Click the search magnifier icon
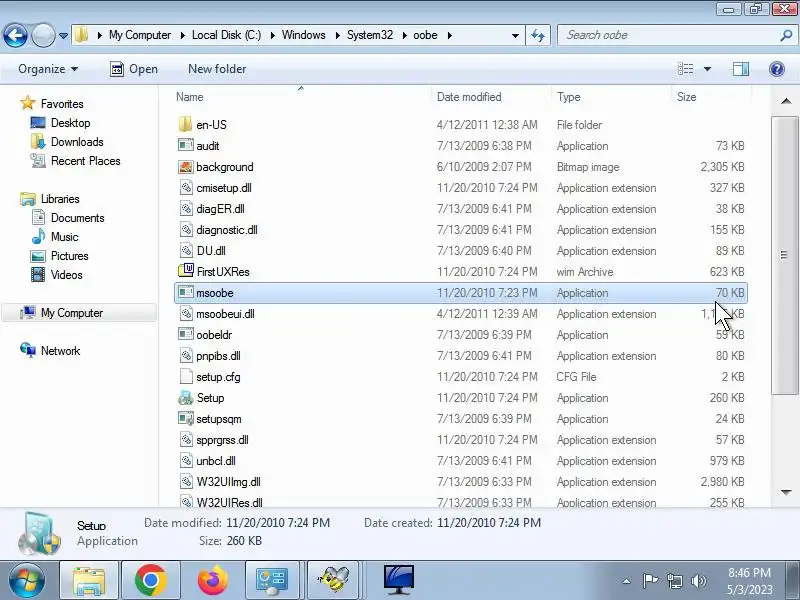The height and width of the screenshot is (600, 800). point(786,35)
